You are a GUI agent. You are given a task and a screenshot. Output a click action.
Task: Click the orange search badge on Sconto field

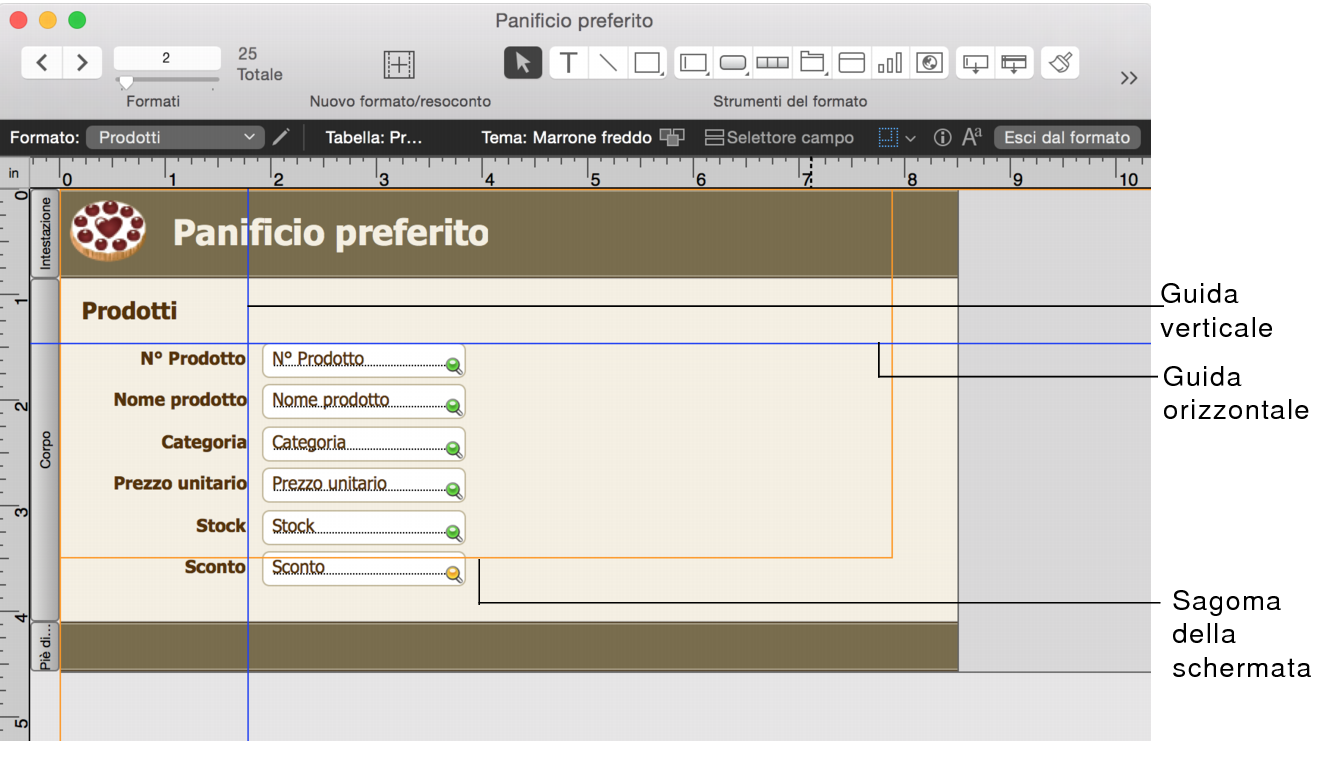pos(454,574)
